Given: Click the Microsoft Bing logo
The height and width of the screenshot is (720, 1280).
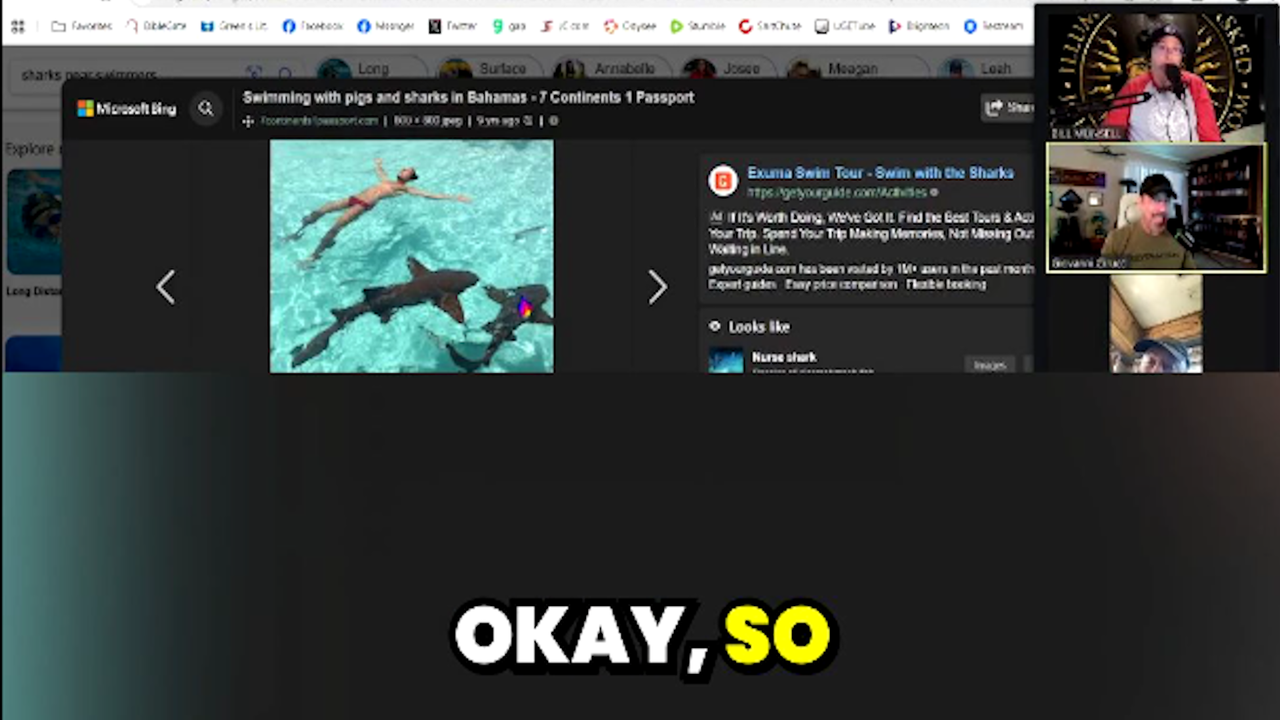Looking at the screenshot, I should click(x=127, y=109).
